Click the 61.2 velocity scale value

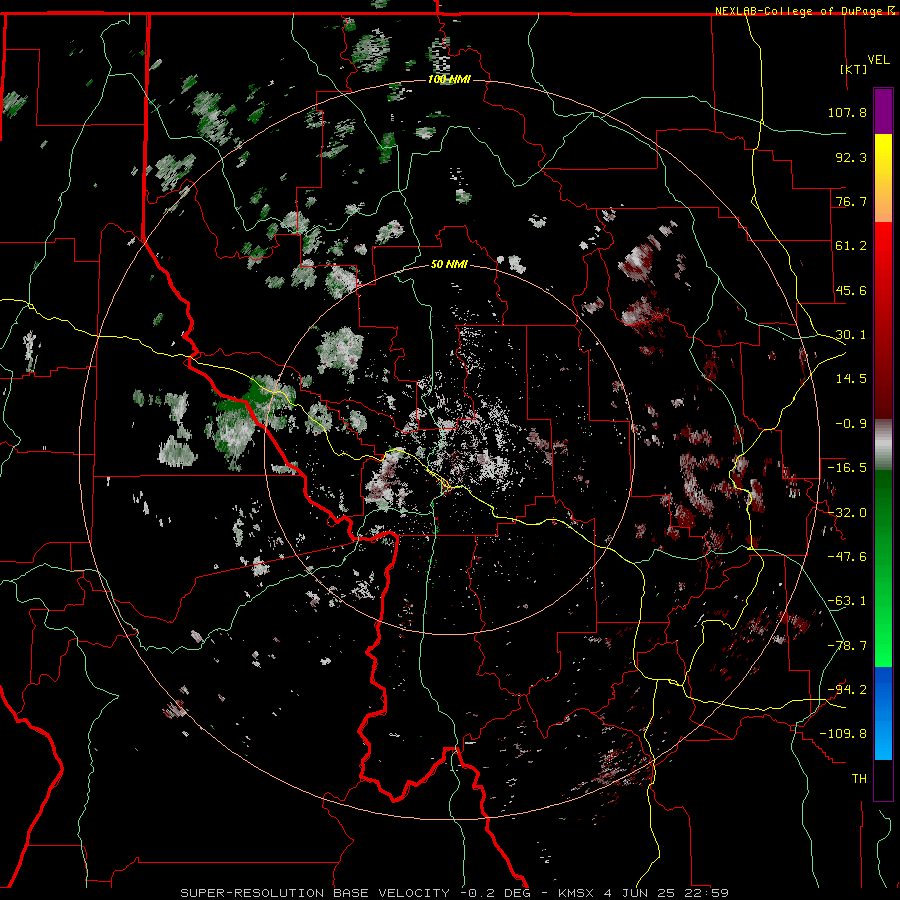coord(851,246)
